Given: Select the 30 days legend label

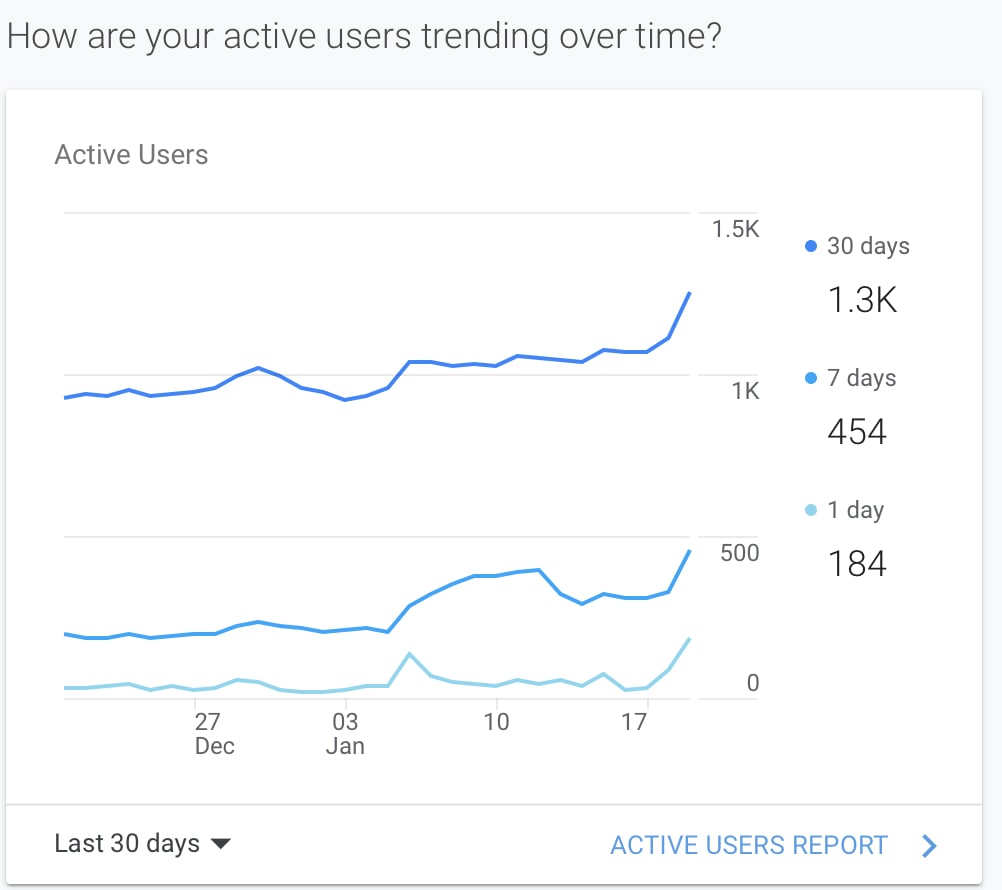Looking at the screenshot, I should pos(868,246).
